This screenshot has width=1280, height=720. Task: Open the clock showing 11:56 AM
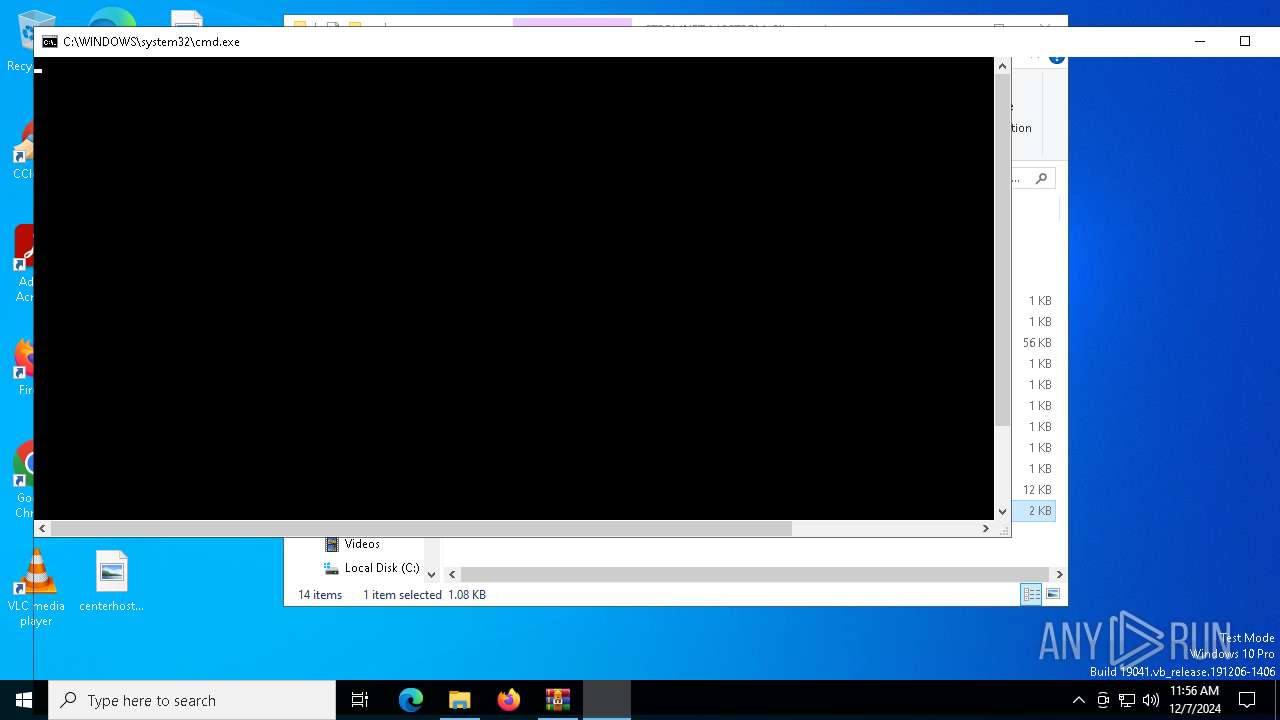click(x=1194, y=700)
